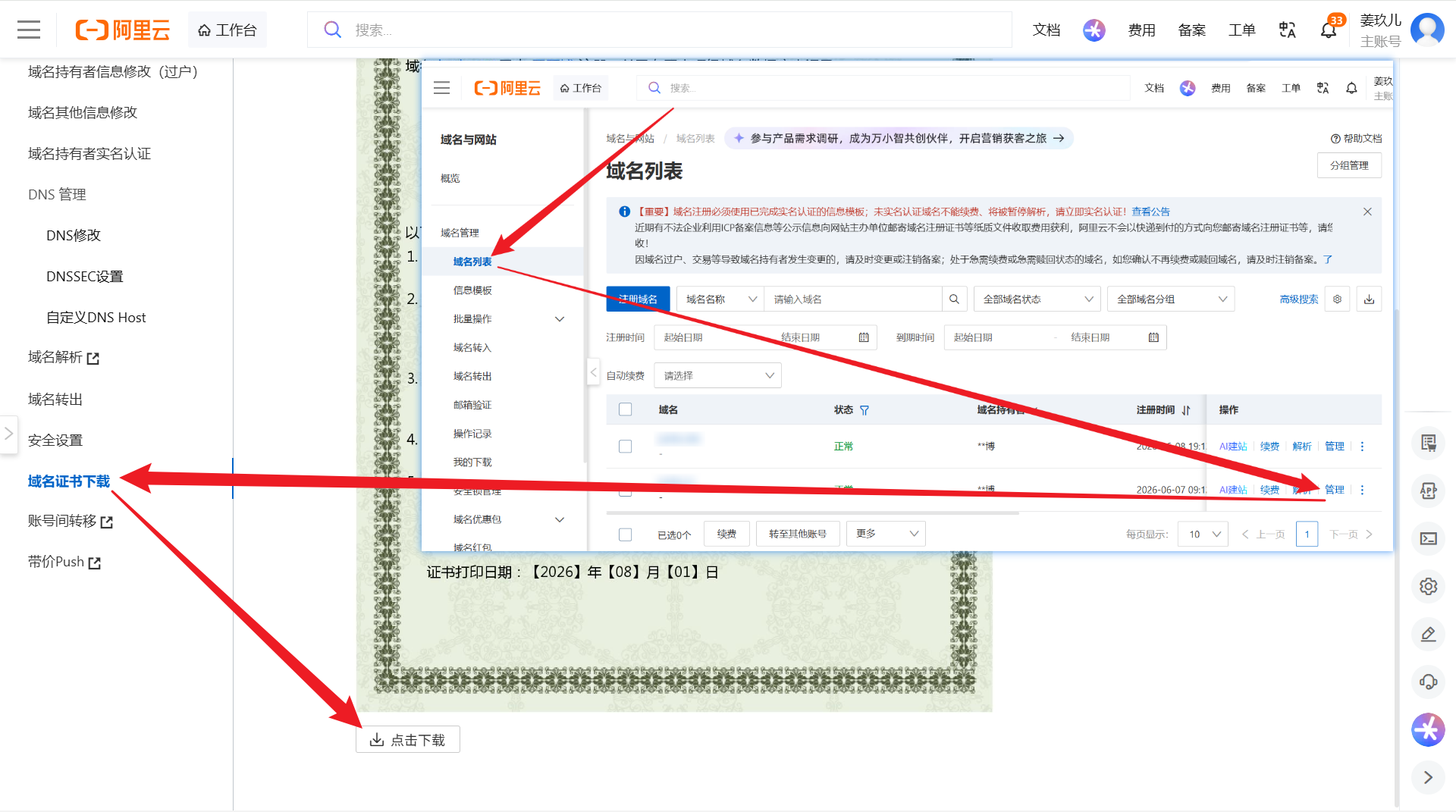Open the API tool icon in the right floating bar

[1429, 491]
